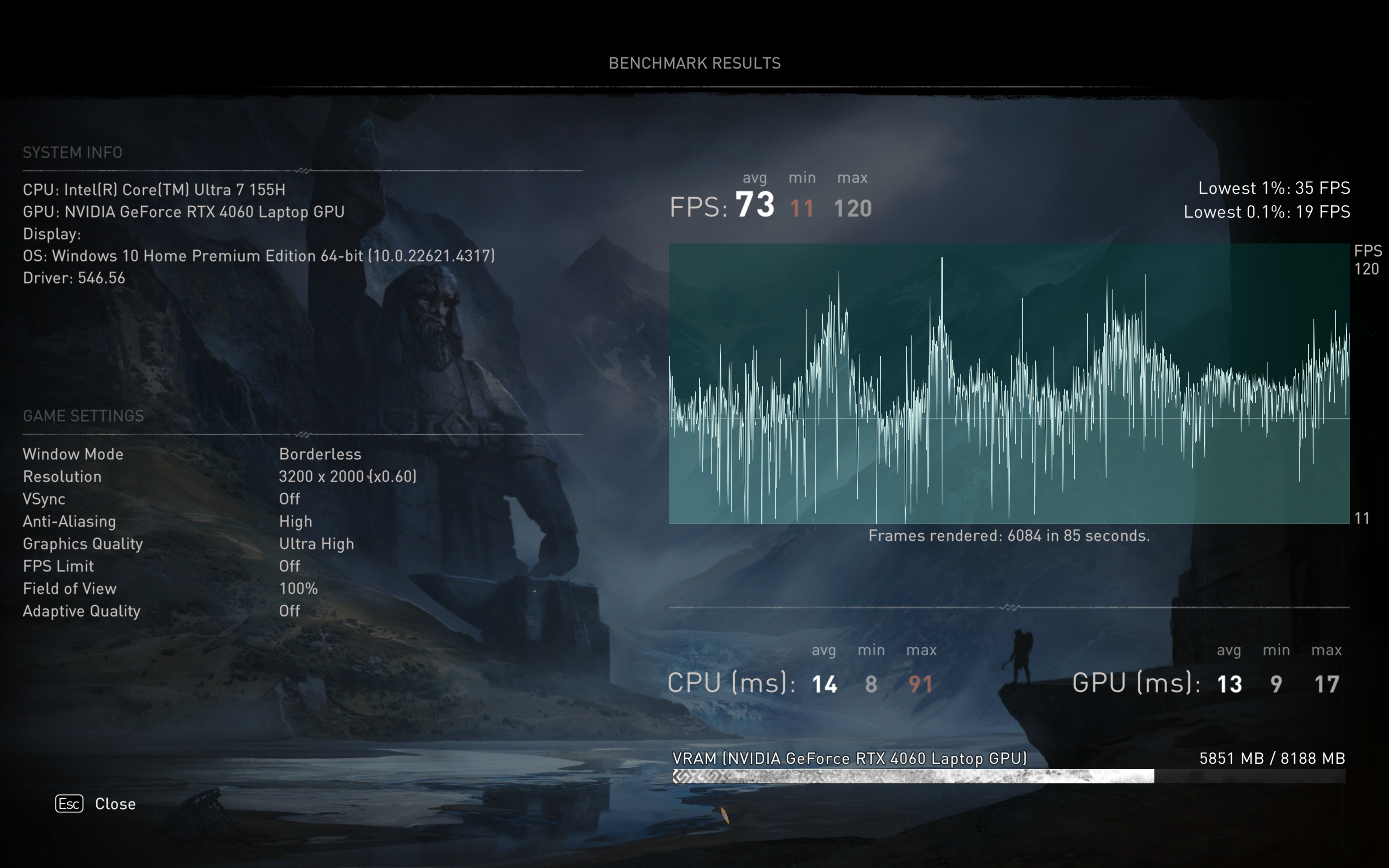Click the FPS graph chart area
This screenshot has width=1389, height=868.
pos(1009,384)
